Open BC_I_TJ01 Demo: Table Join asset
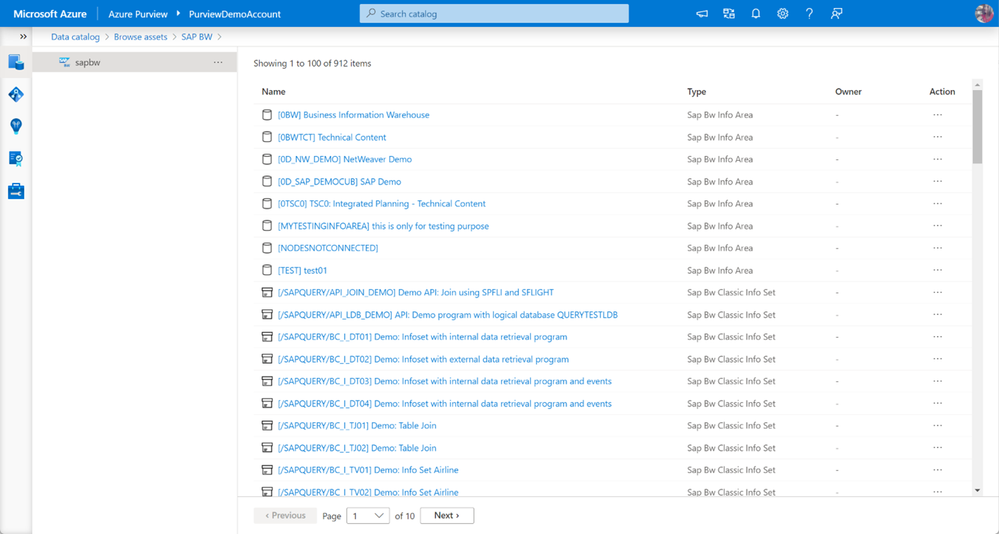This screenshot has width=999, height=534. point(357,426)
